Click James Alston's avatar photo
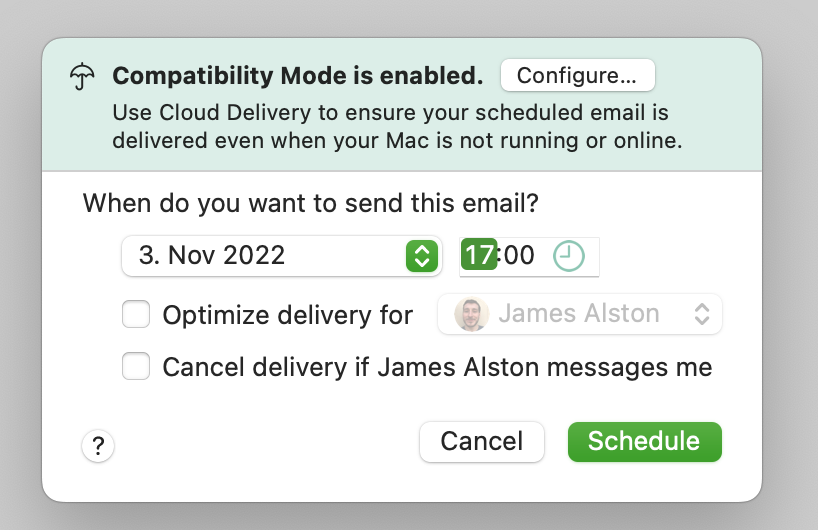 [x=472, y=314]
